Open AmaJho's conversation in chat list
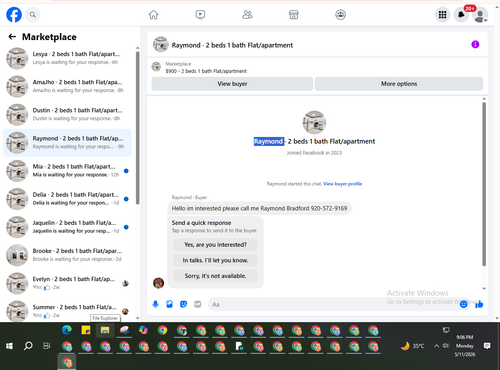Viewport: 500px width, 370px height. [67, 86]
